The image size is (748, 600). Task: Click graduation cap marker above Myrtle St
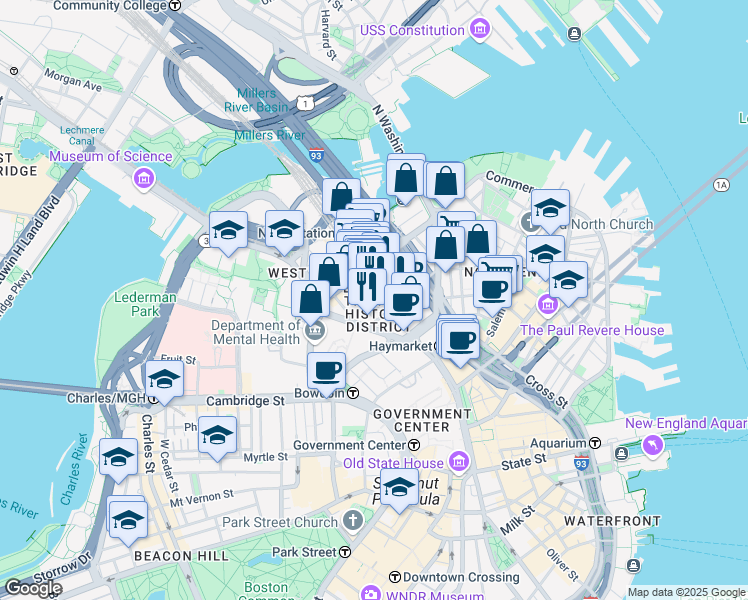tap(217, 436)
